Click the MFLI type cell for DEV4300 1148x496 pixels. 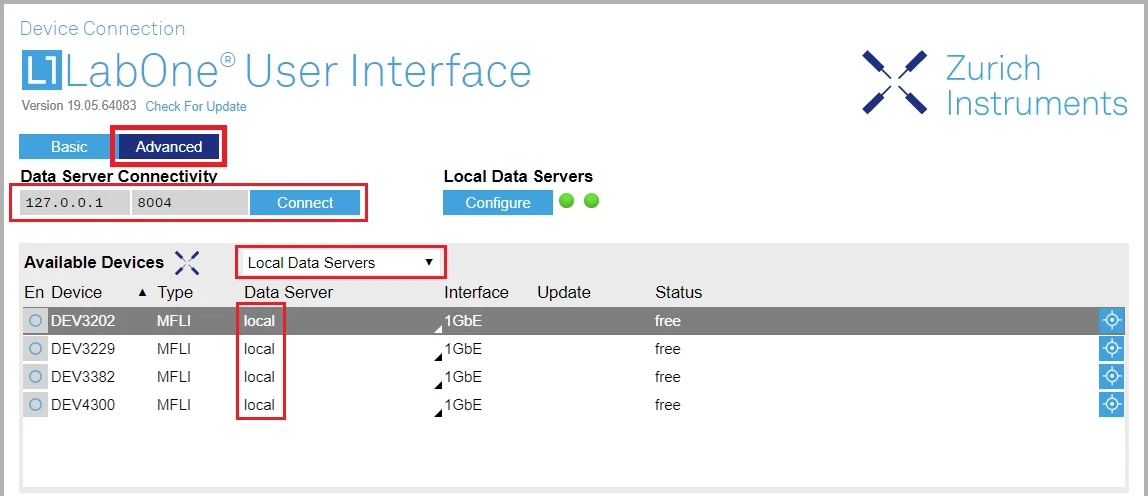(174, 404)
